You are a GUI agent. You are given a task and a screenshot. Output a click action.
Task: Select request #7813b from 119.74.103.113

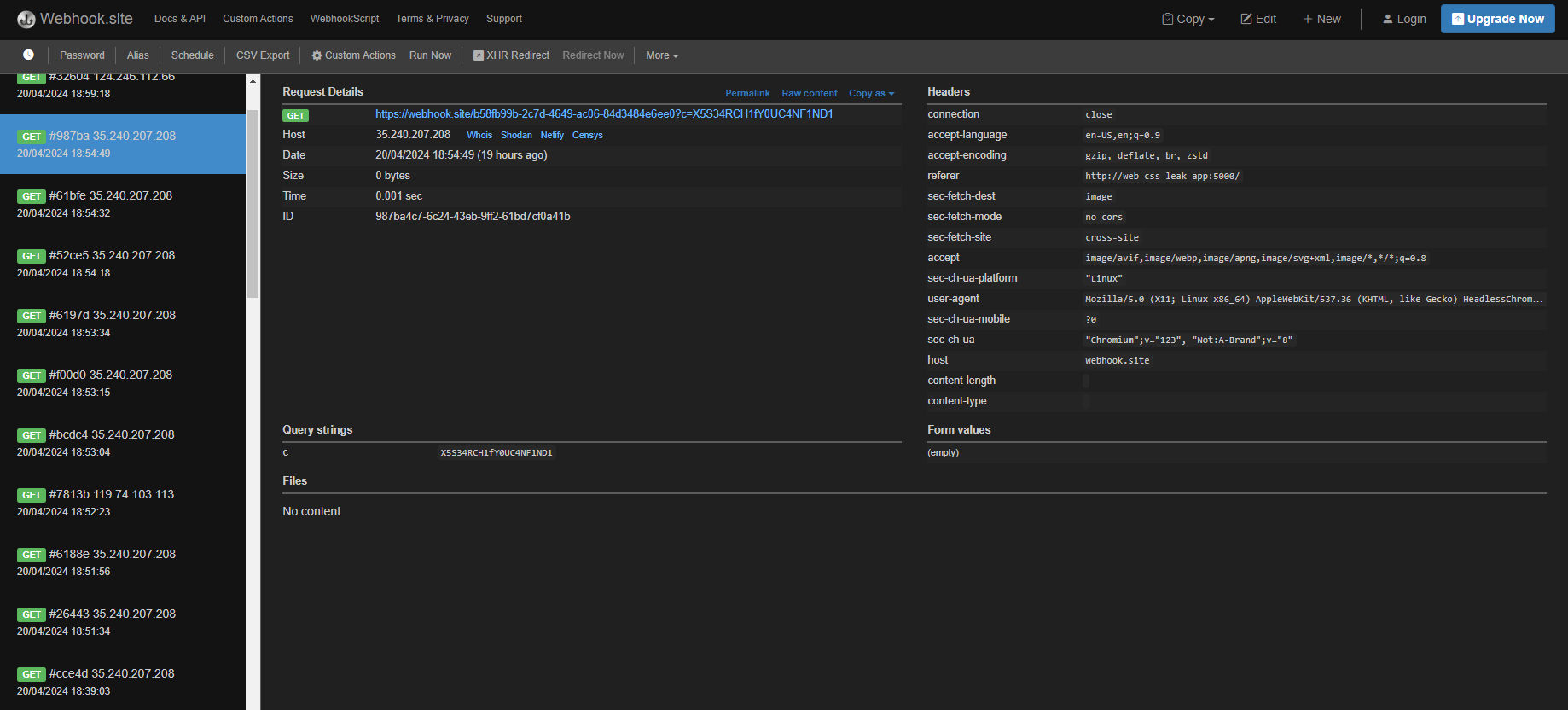[x=123, y=503]
